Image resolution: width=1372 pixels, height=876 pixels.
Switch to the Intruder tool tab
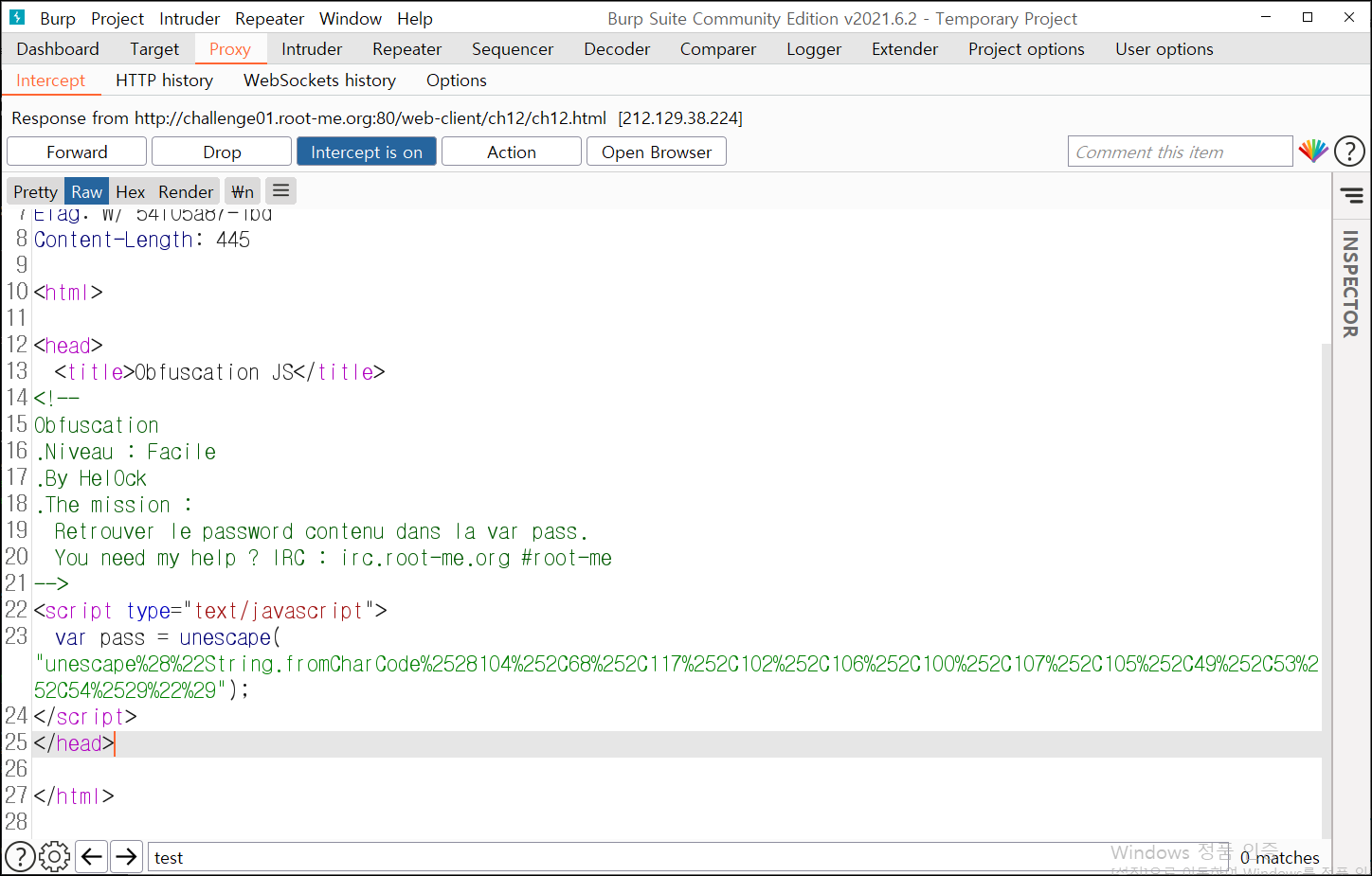(x=312, y=49)
